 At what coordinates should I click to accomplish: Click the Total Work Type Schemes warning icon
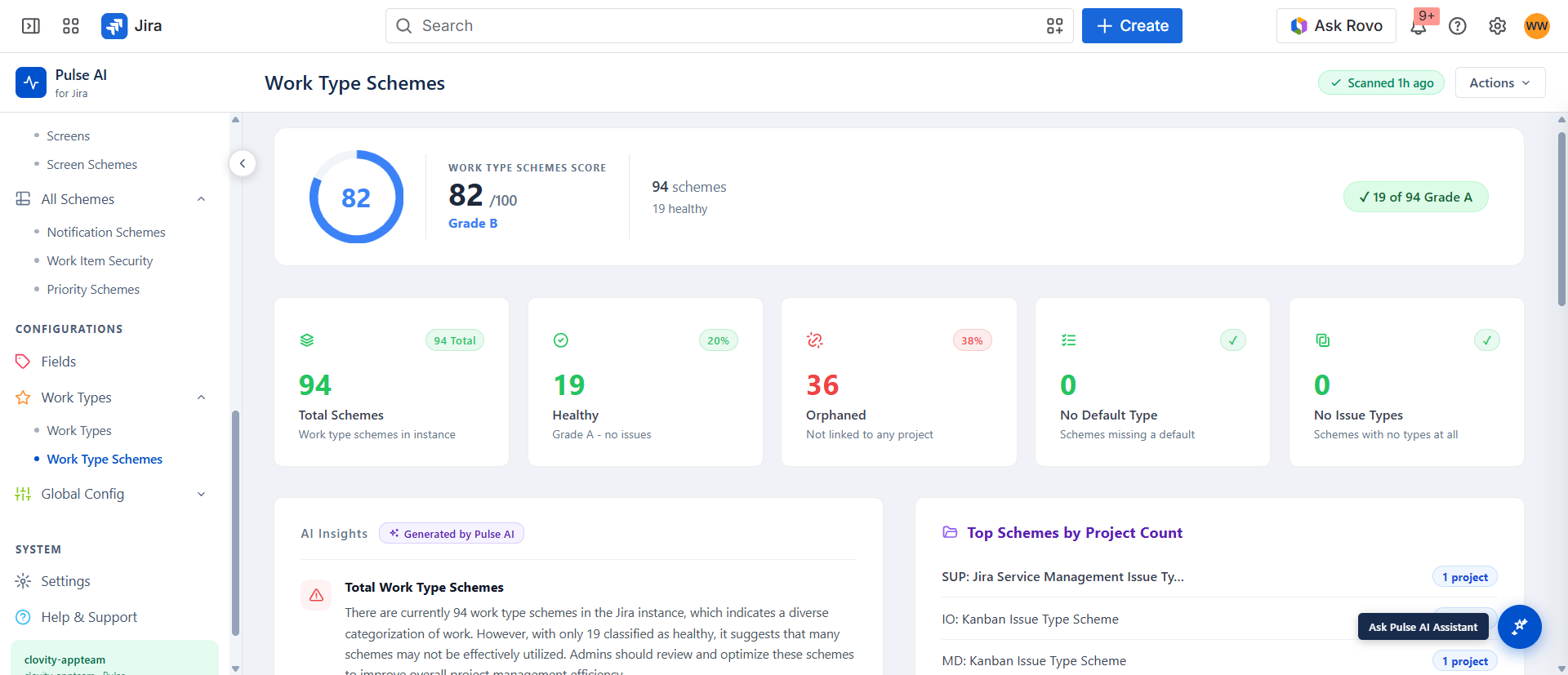pyautogui.click(x=316, y=596)
